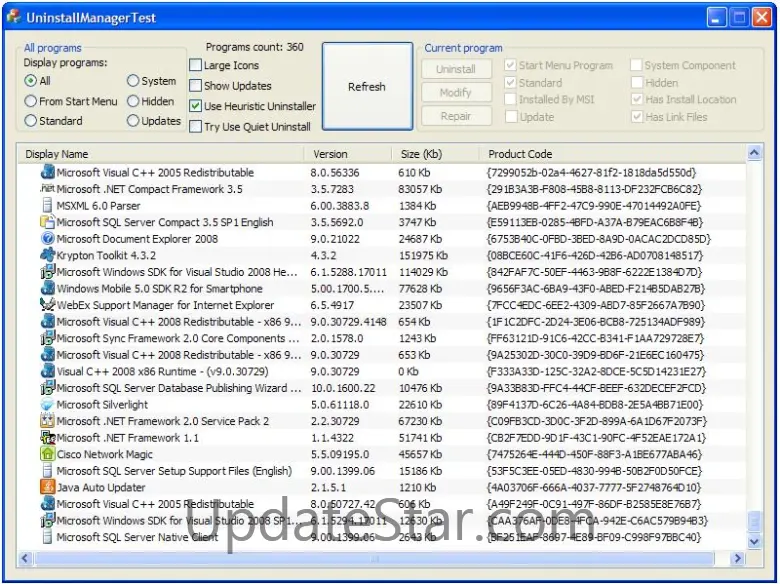This screenshot has height=584, width=780.
Task: Click Visual C++ 2005 Redistributable 8.0.56336 icon
Action: [47, 172]
